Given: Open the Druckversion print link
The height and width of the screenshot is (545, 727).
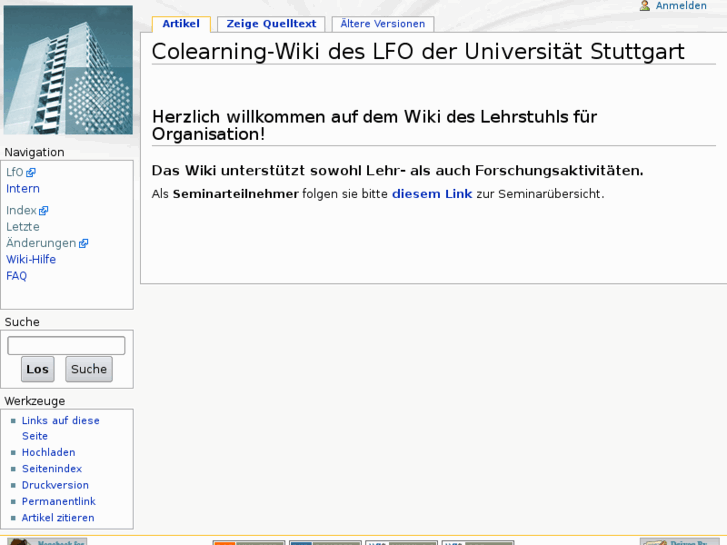Looking at the screenshot, I should 55,485.
